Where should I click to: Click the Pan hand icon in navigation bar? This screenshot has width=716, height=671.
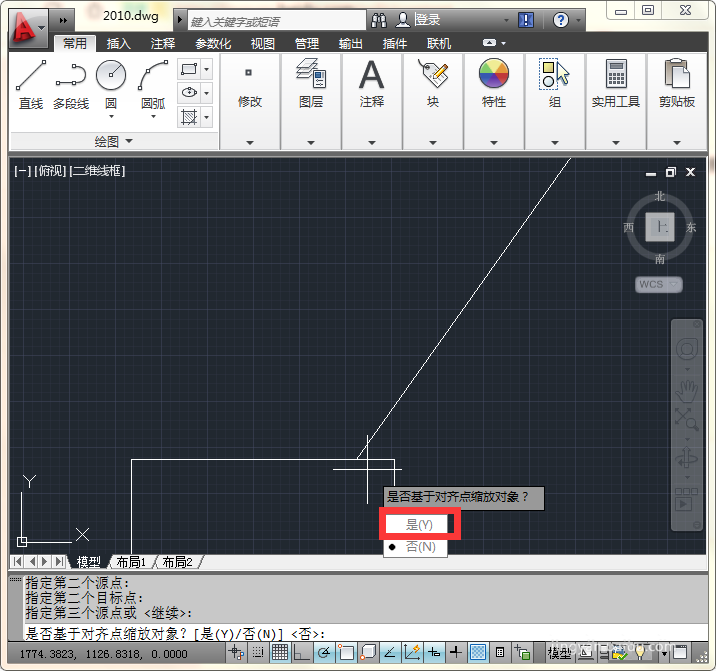pyautogui.click(x=686, y=391)
